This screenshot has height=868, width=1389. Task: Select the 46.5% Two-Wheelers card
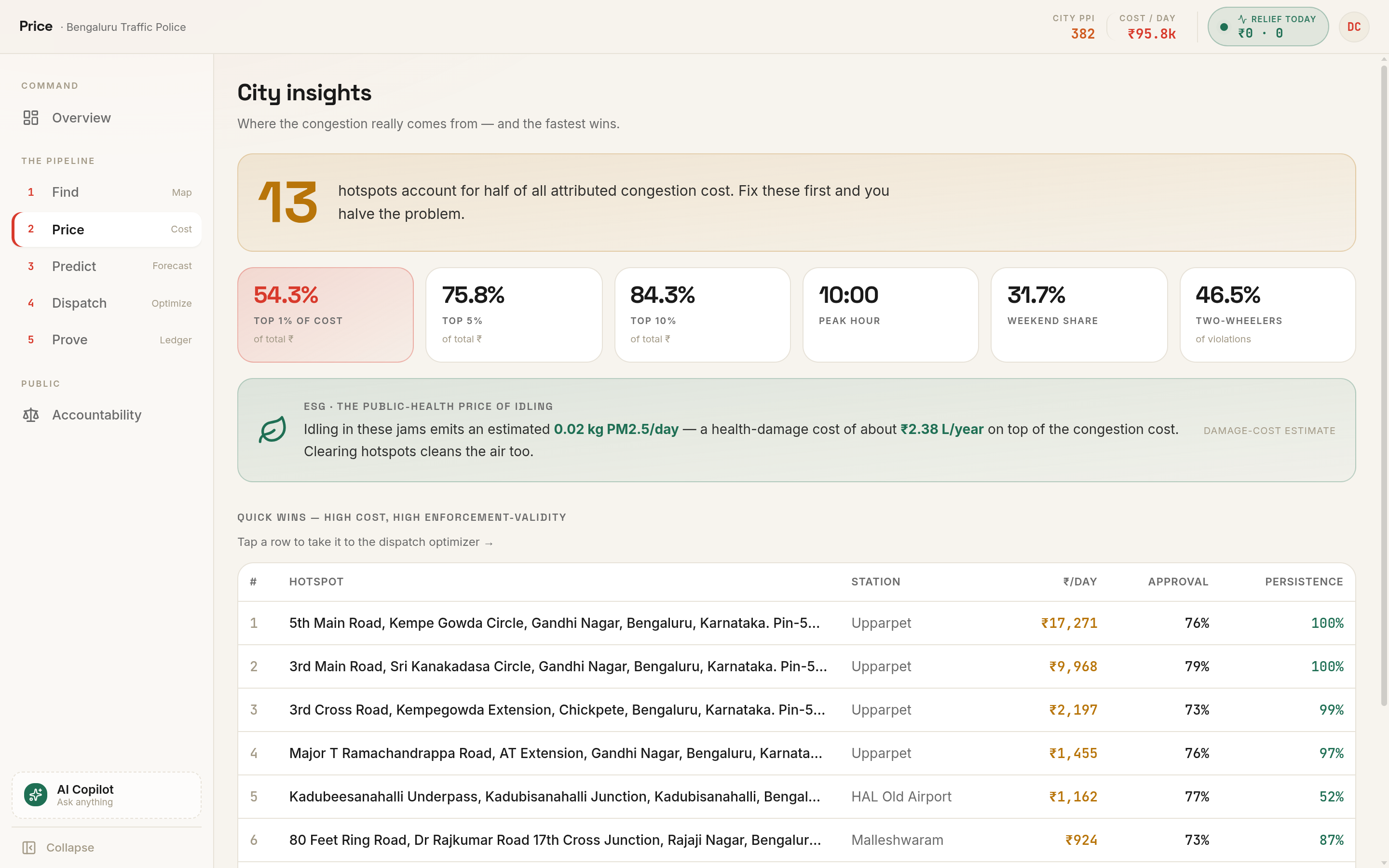(1267, 314)
